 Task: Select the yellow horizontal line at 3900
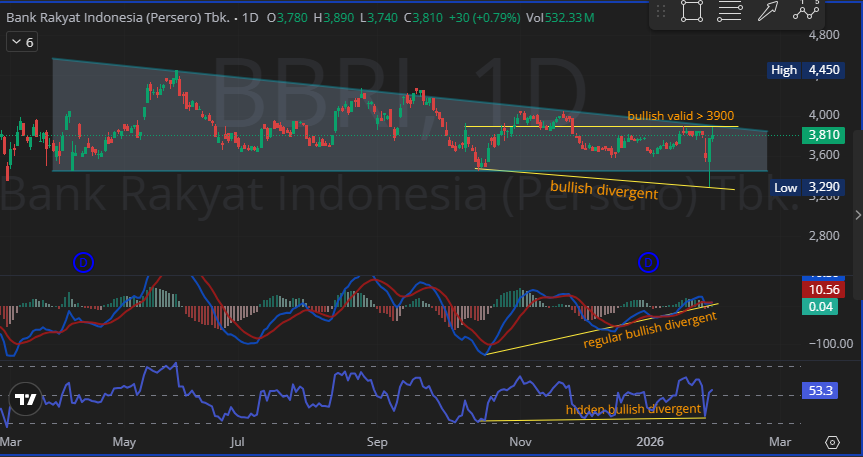tap(602, 127)
